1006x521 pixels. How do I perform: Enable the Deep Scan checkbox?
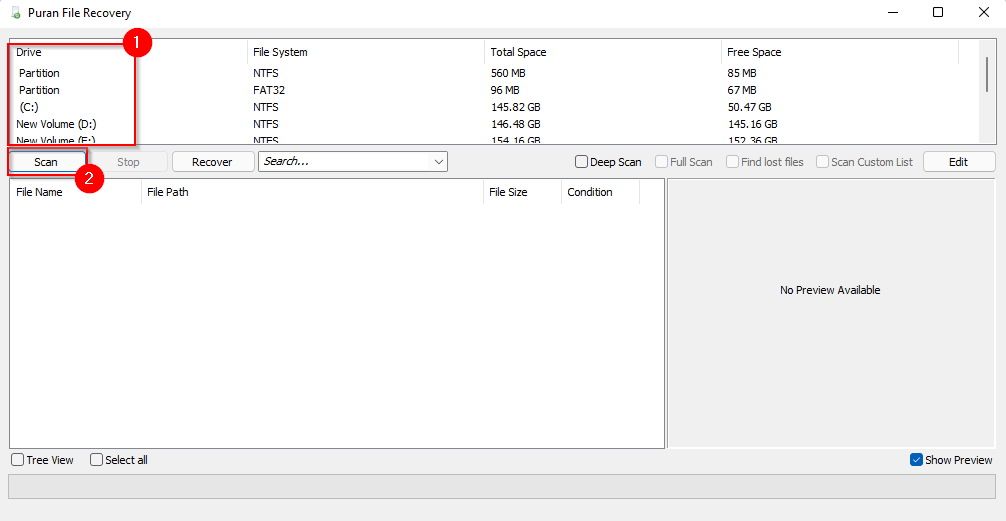click(x=582, y=162)
